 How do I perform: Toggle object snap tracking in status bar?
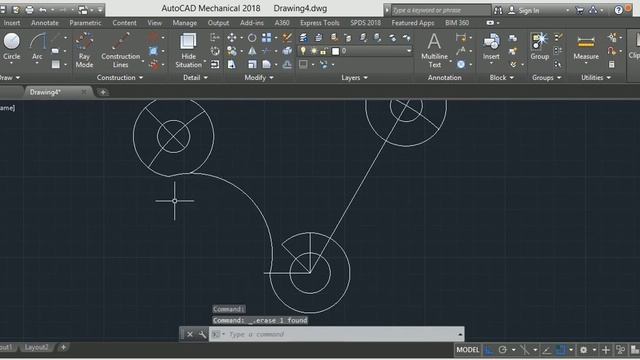tap(547, 350)
